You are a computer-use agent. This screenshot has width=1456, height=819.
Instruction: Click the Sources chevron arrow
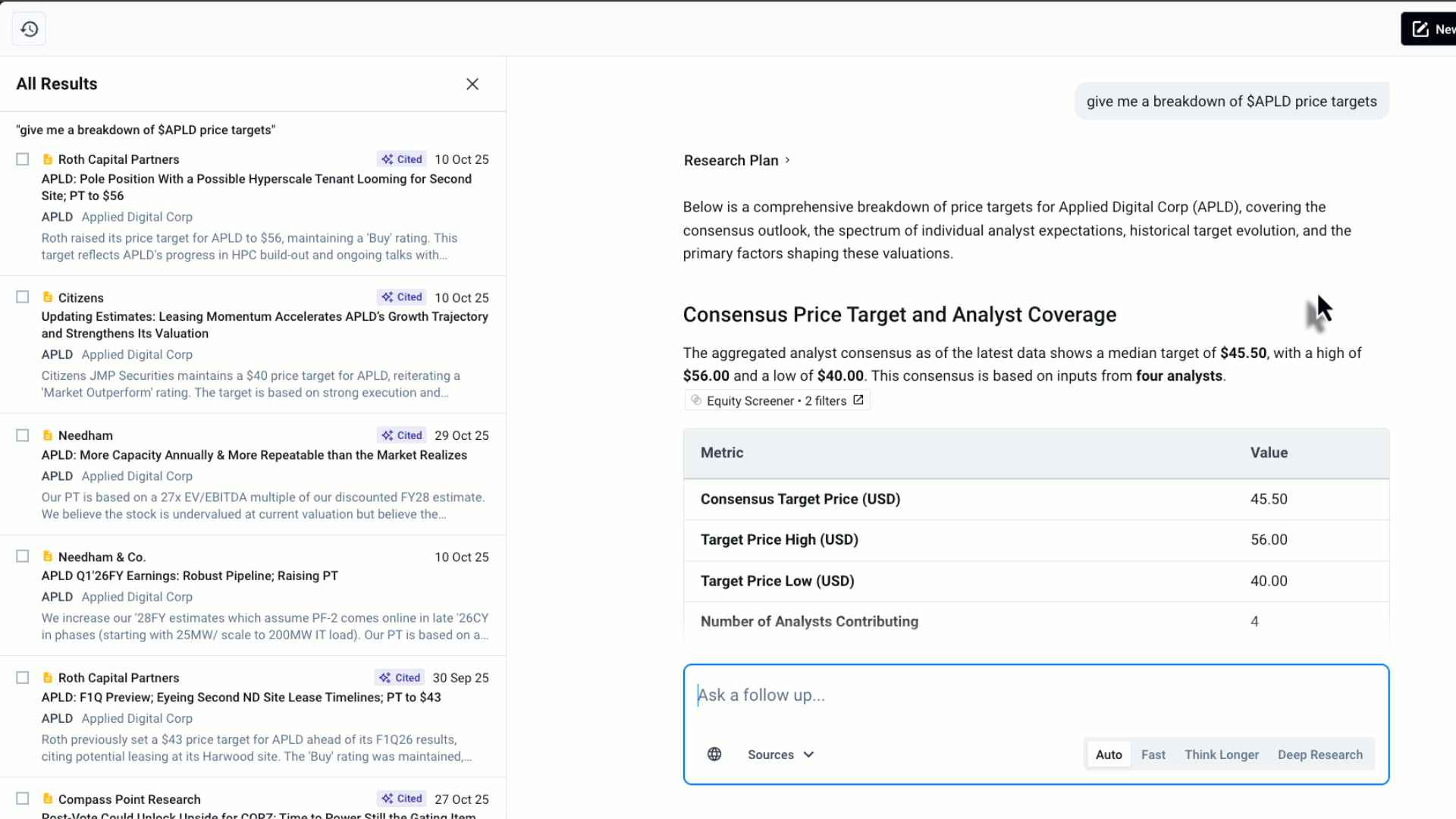(x=808, y=755)
